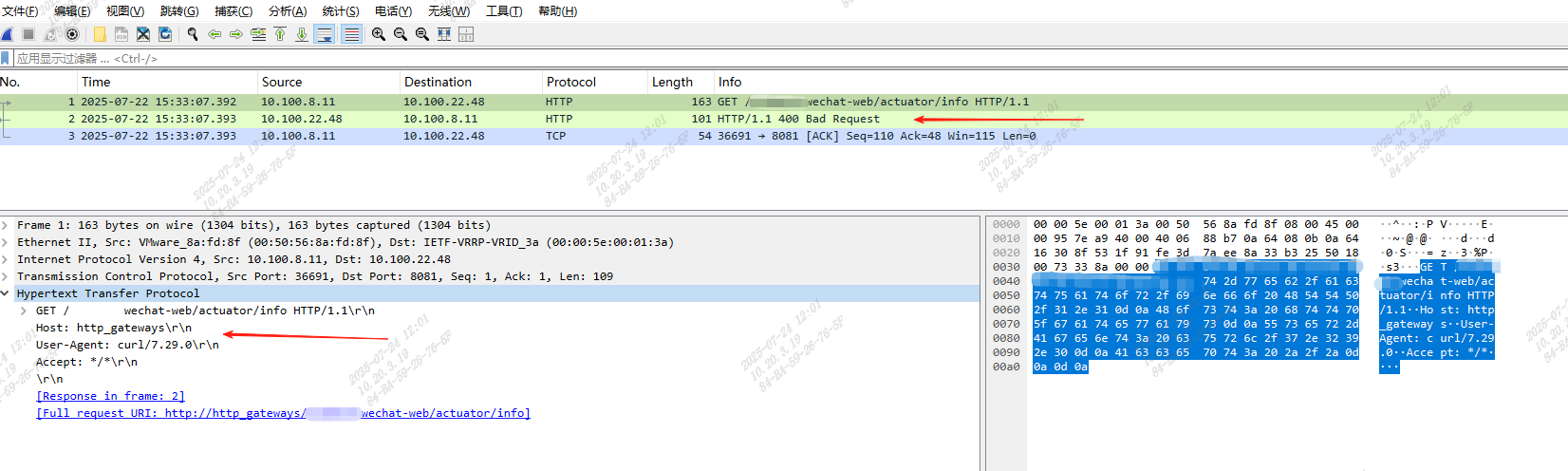Open the 分析(A) menu
1568x471 pixels.
(x=288, y=11)
